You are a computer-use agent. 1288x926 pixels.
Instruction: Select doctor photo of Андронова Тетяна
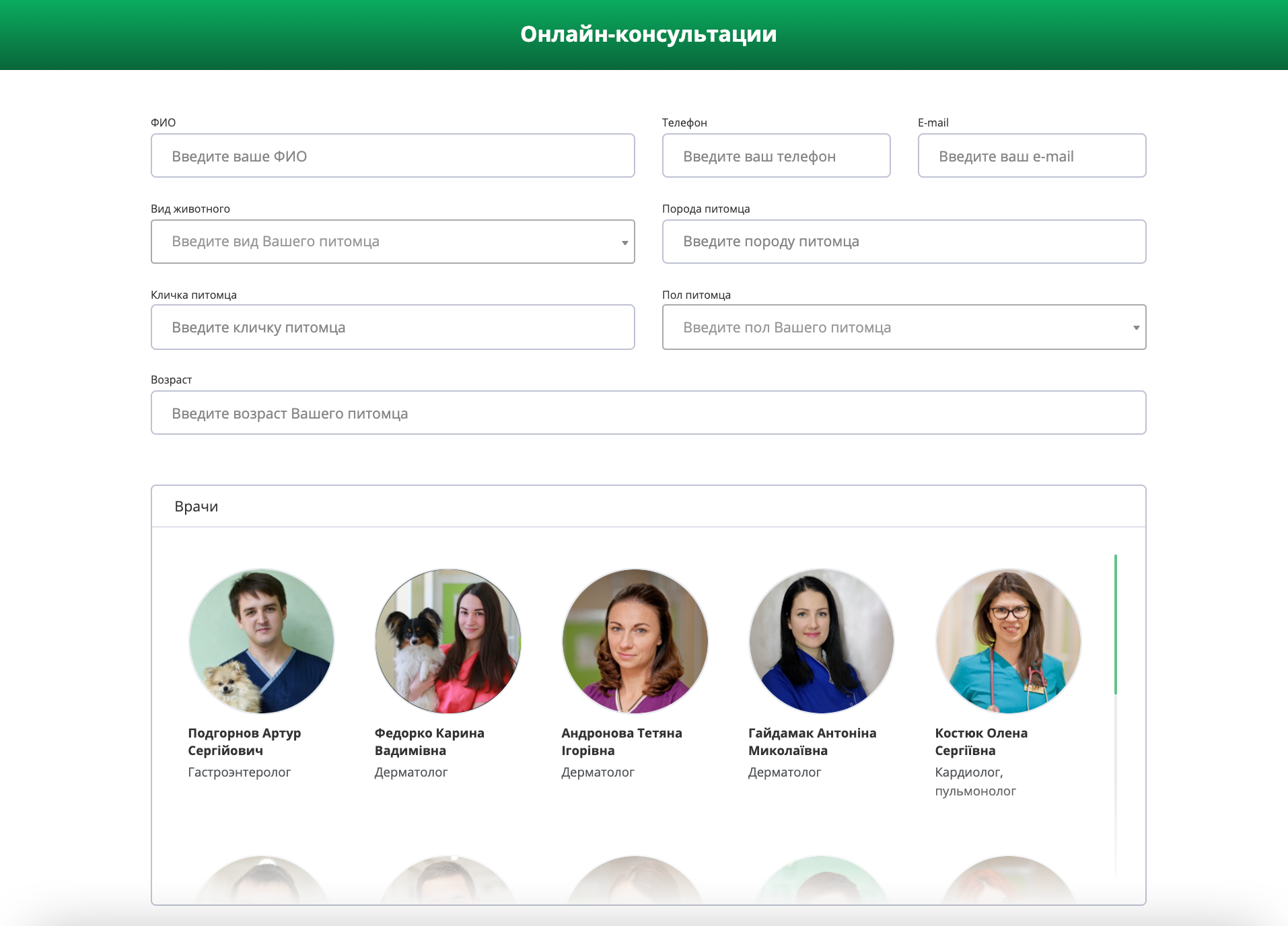click(635, 641)
